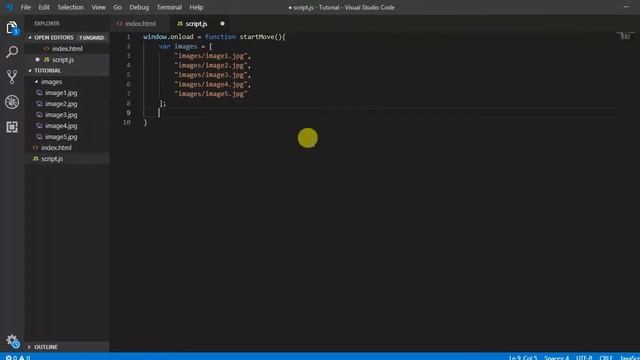Open index.html in the Tutorial folder
Image resolution: width=640 pixels, height=360 pixels.
pyautogui.click(x=56, y=147)
